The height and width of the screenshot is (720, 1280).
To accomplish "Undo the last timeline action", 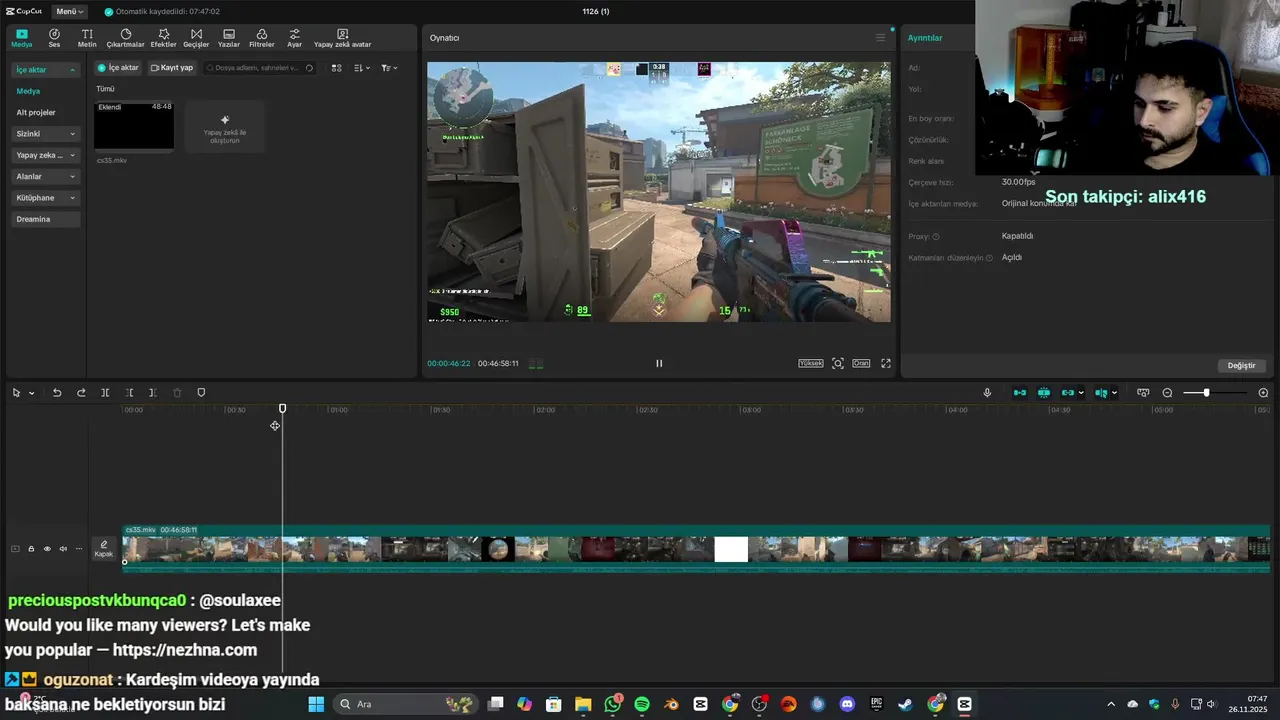I will click(x=57, y=393).
